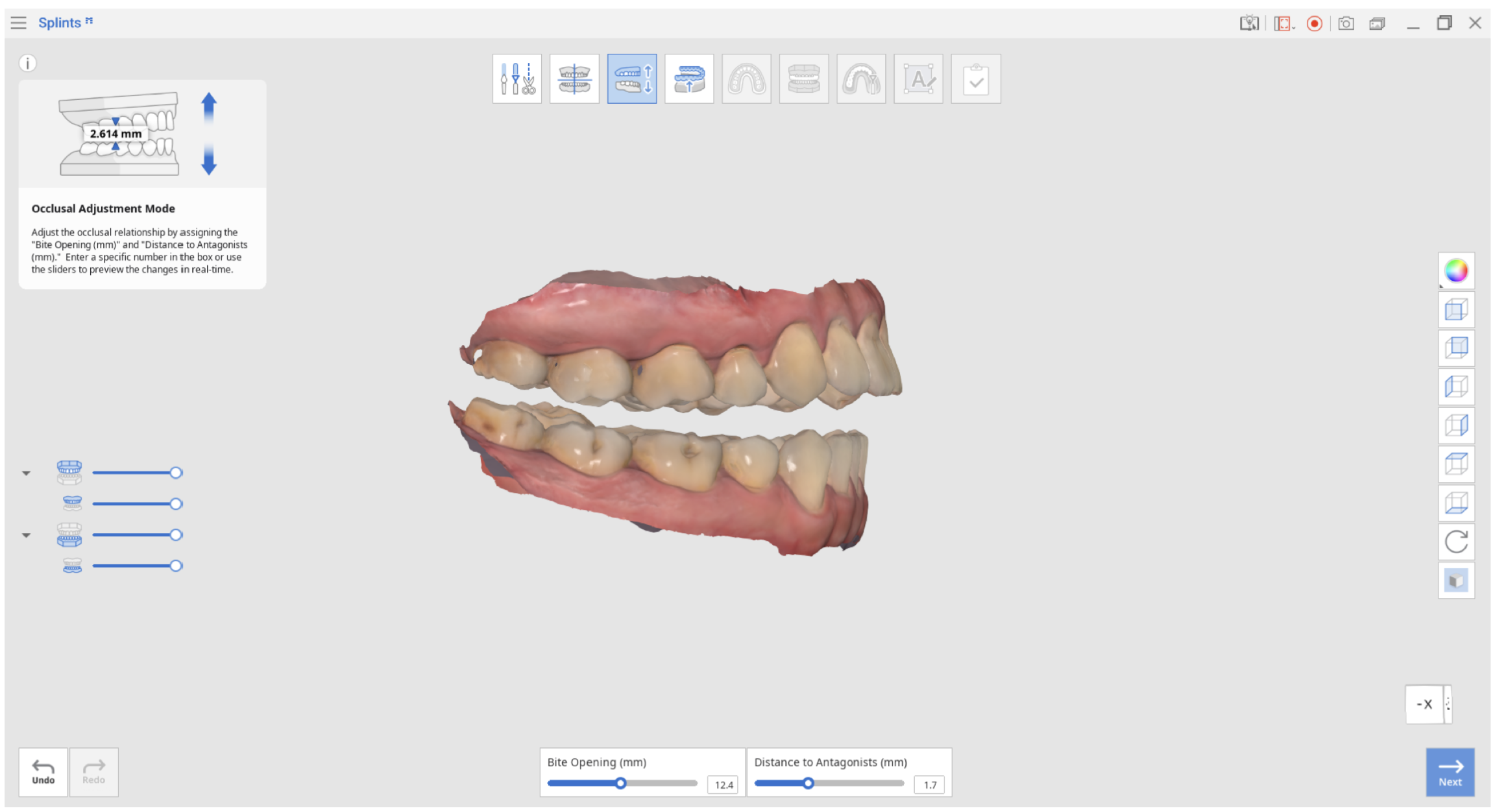Click the screenshot camera icon in titlebar

[1346, 23]
